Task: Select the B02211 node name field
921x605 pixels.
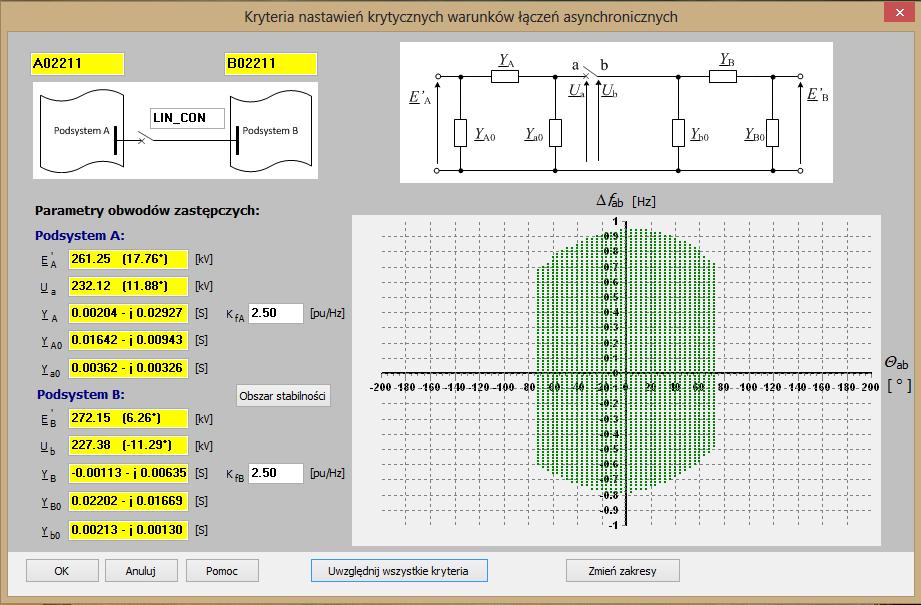Action: (271, 63)
